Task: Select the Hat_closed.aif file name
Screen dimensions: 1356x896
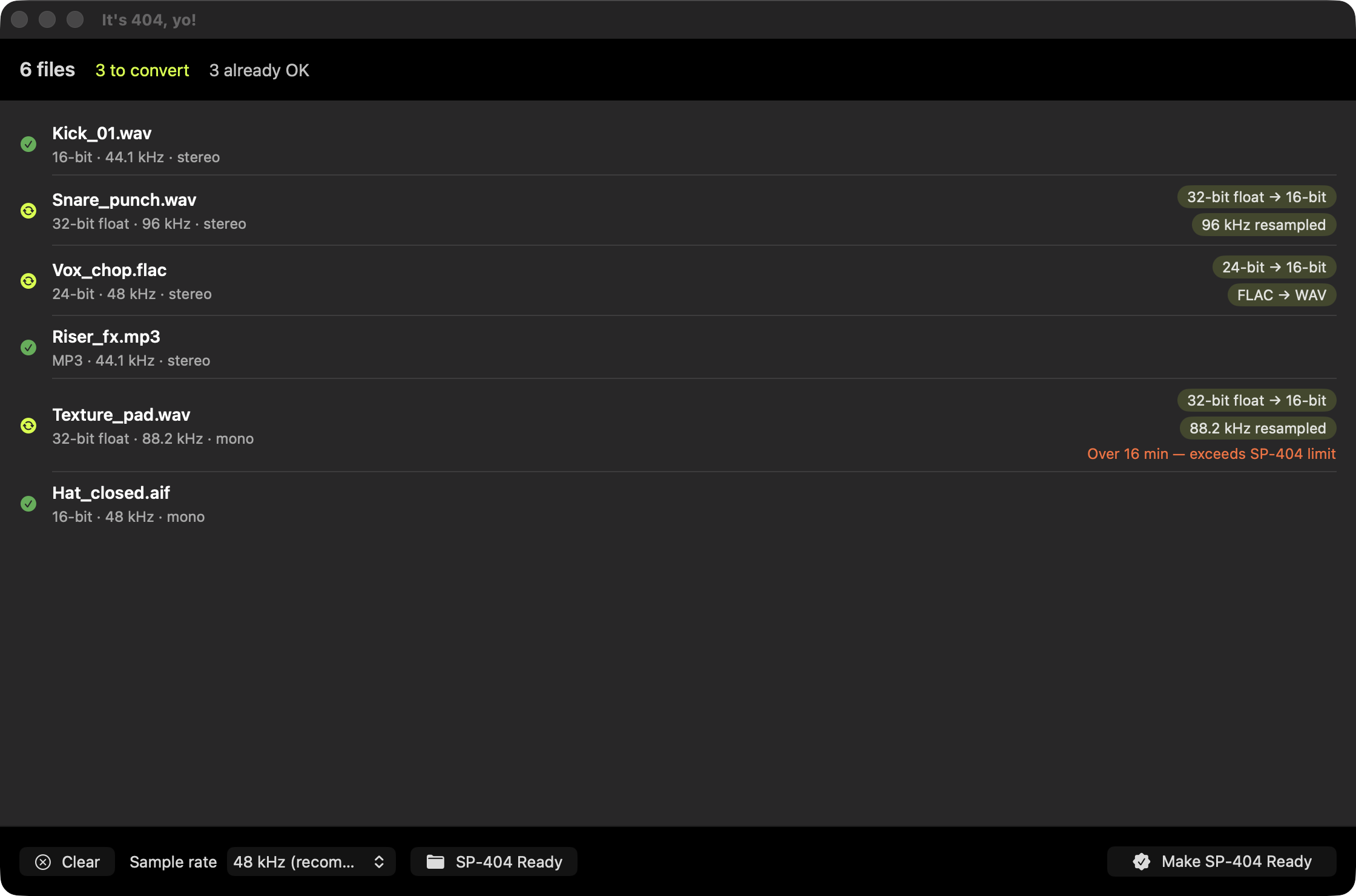Action: pyautogui.click(x=111, y=493)
